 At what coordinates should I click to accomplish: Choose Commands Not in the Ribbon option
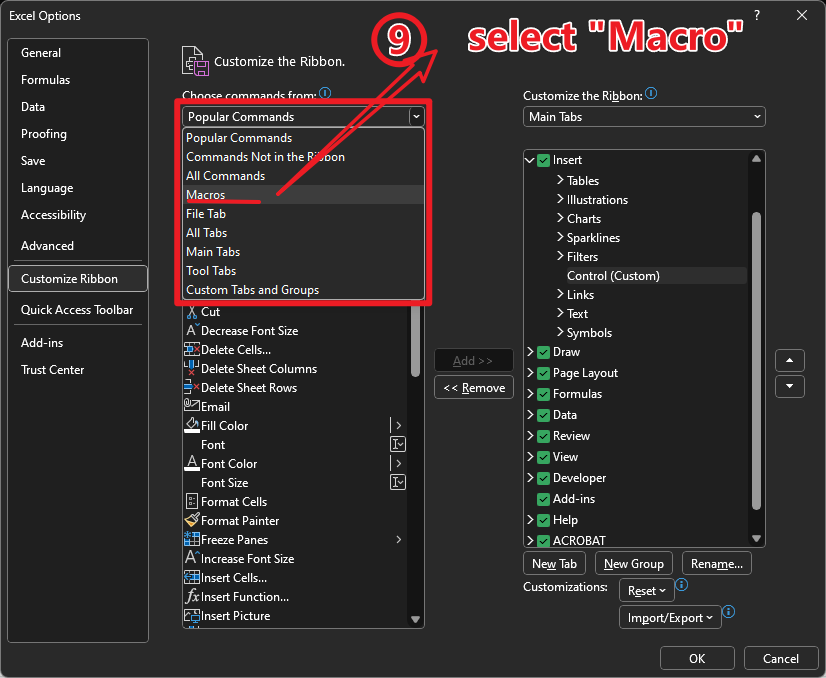tap(303, 156)
